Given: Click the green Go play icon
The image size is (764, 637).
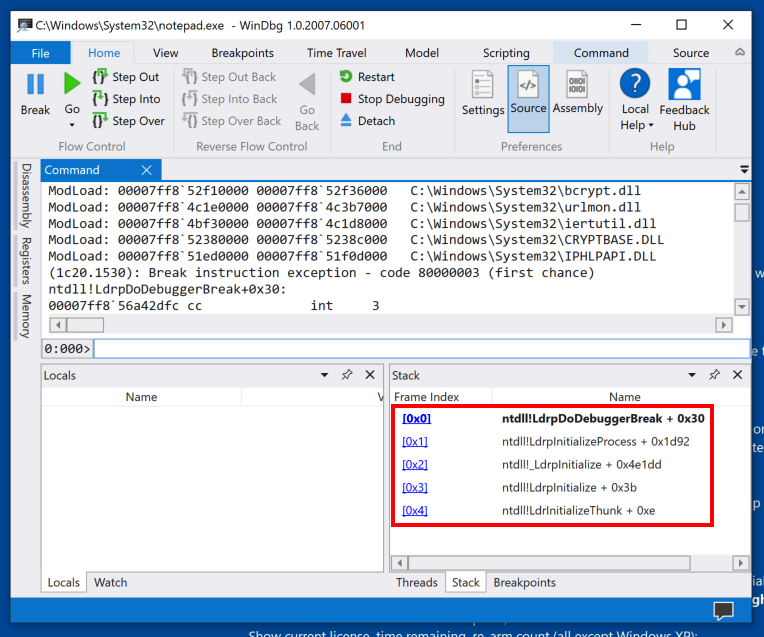Looking at the screenshot, I should click(72, 83).
